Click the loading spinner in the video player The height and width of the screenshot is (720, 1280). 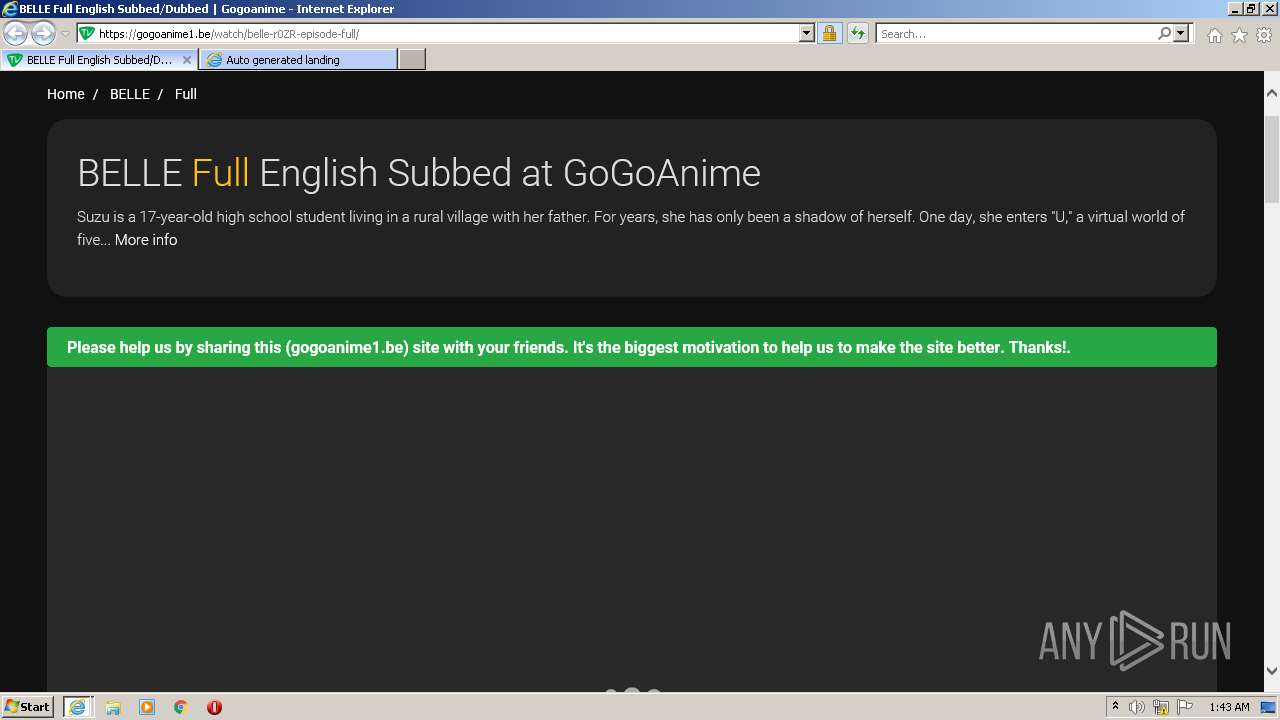click(632, 690)
